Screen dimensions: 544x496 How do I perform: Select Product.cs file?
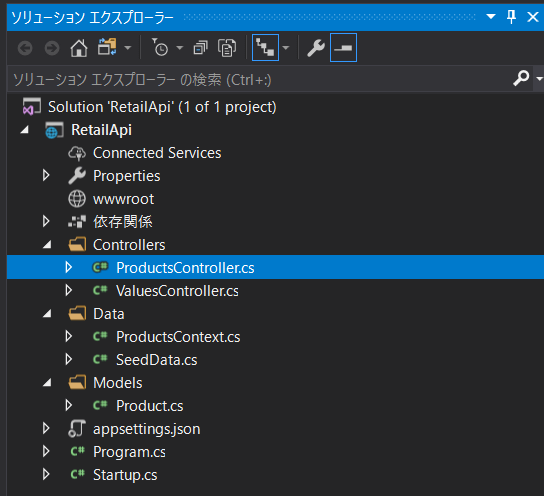click(150, 406)
